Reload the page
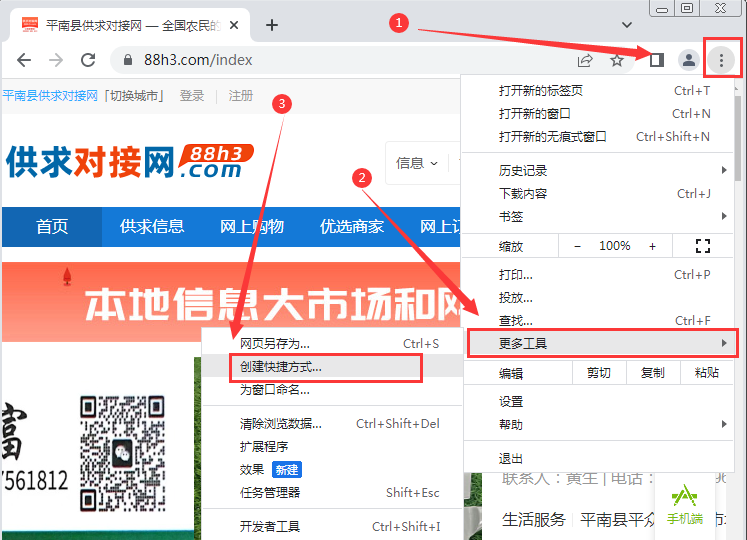 (x=88, y=60)
